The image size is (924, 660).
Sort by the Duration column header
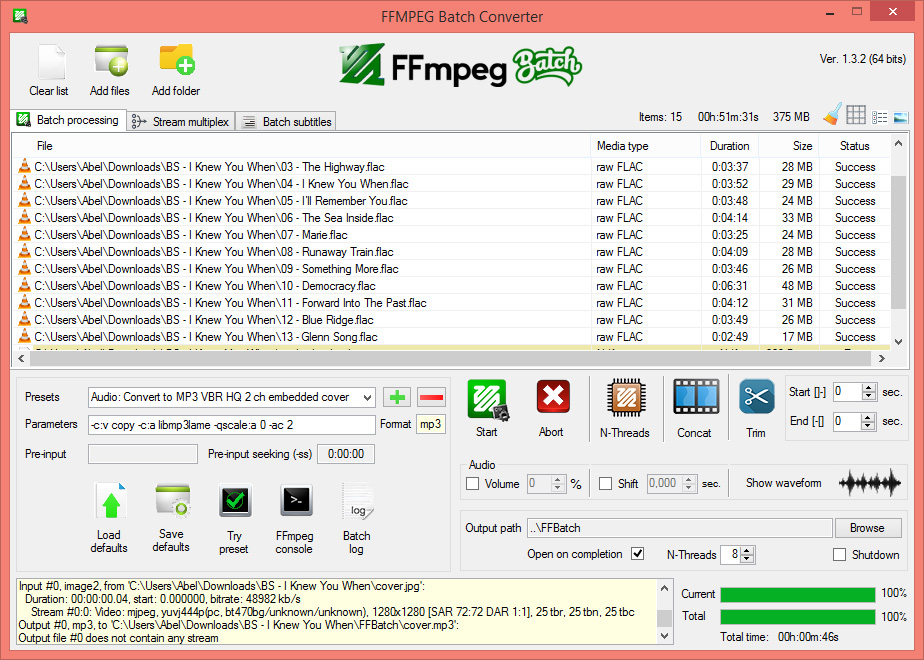729,146
